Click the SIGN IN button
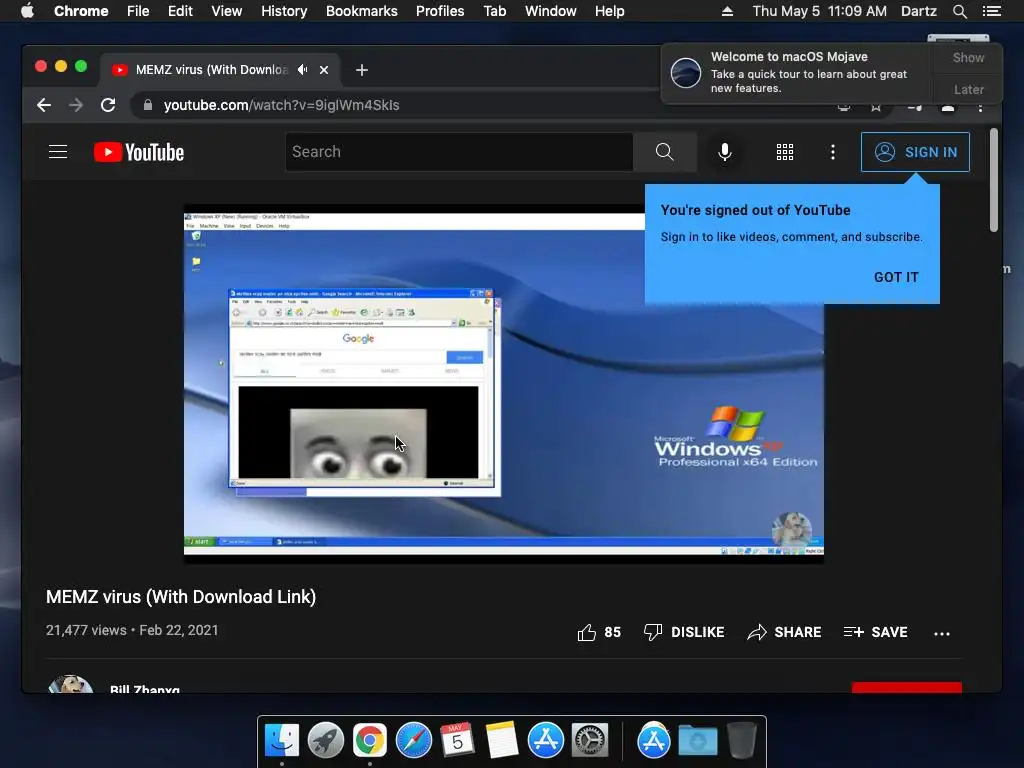This screenshot has height=768, width=1024. pos(915,152)
